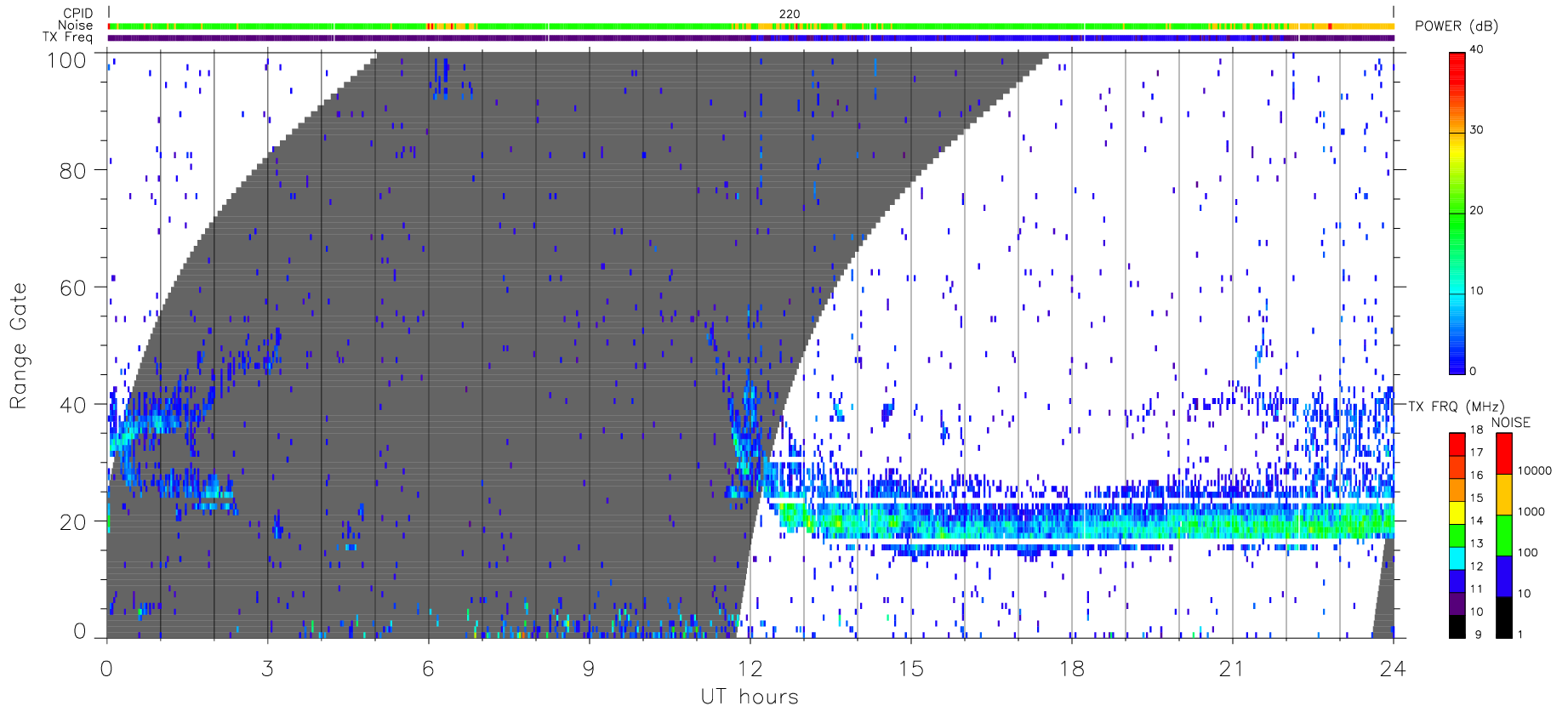
Task: Click the 100 label in the NOISE legend
Action: coord(1528,553)
